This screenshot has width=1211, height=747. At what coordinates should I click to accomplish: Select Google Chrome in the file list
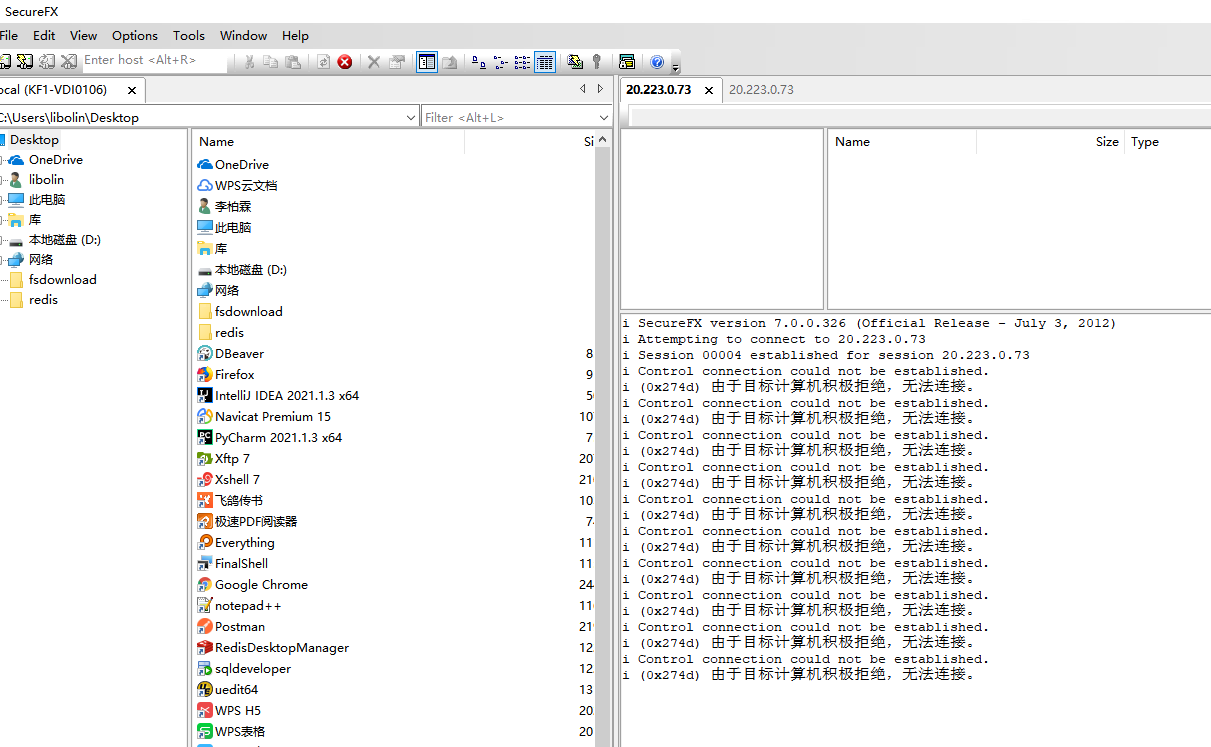261,584
